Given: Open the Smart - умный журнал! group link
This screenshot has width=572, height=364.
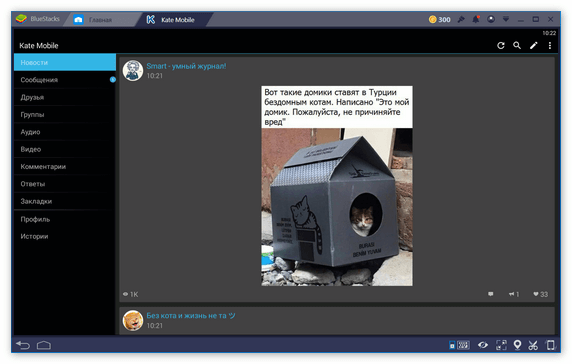Looking at the screenshot, I should (186, 66).
